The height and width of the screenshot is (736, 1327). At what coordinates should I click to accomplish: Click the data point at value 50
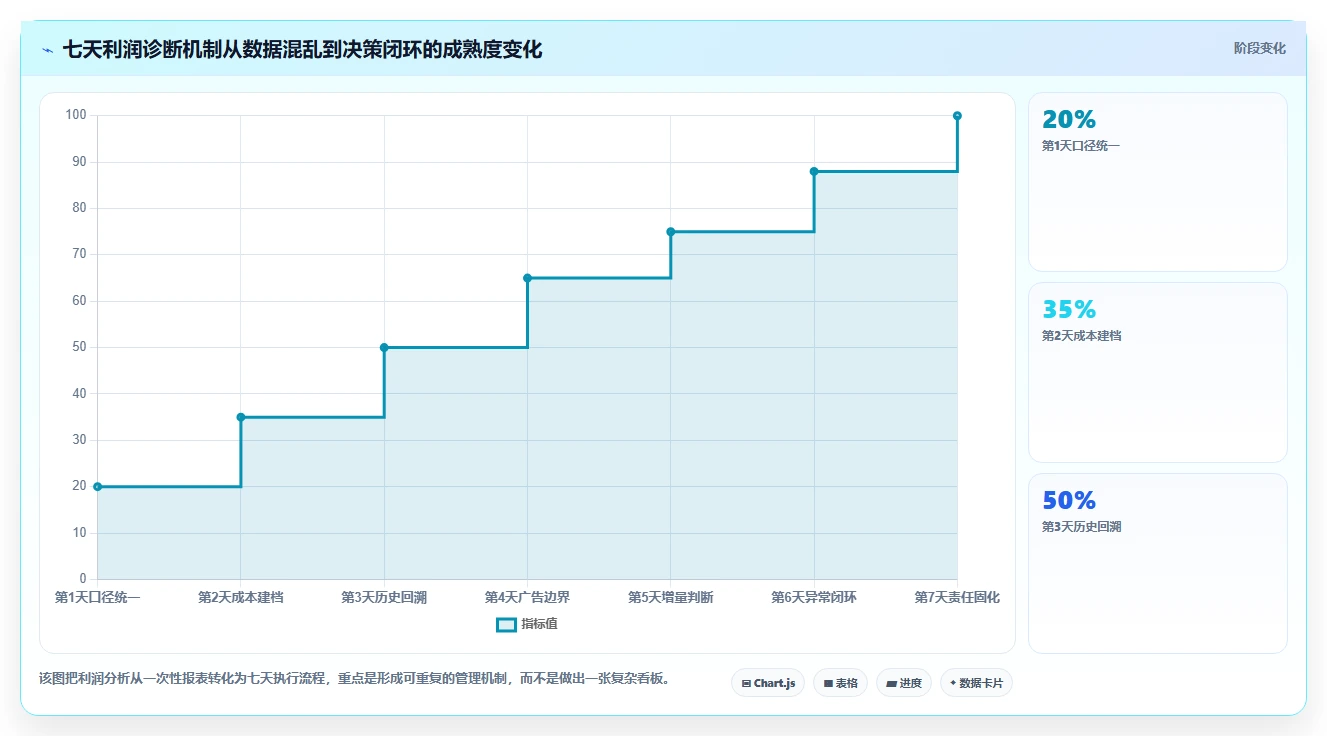pyautogui.click(x=384, y=348)
